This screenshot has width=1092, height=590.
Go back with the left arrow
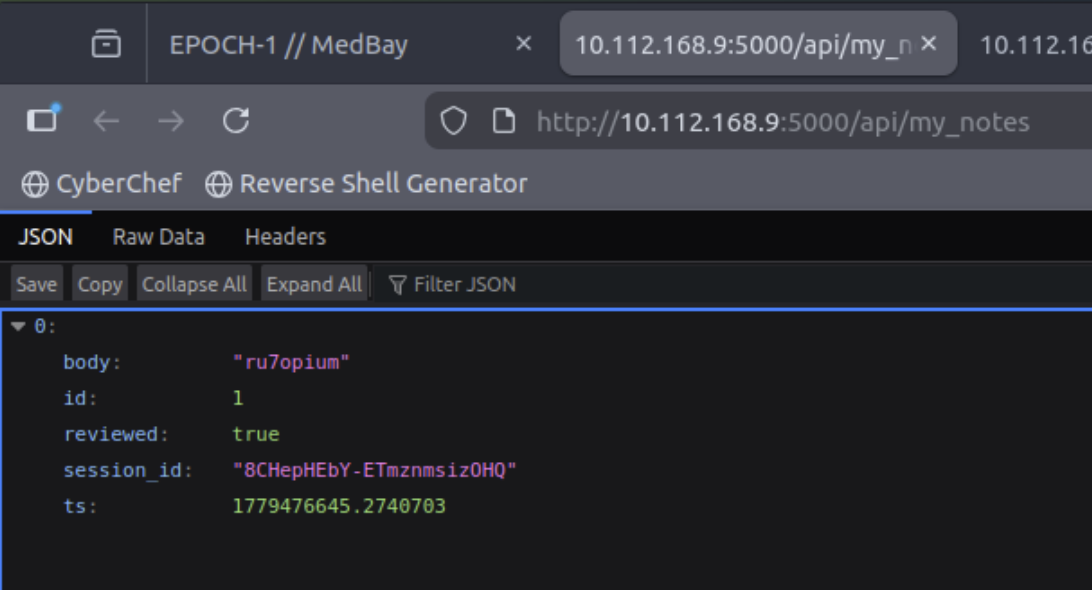click(x=106, y=121)
